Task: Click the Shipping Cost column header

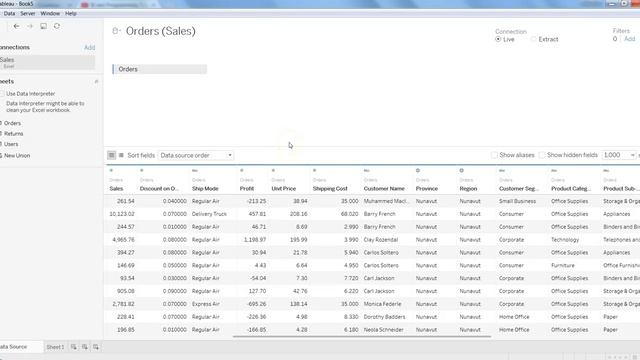Action: tap(330, 189)
